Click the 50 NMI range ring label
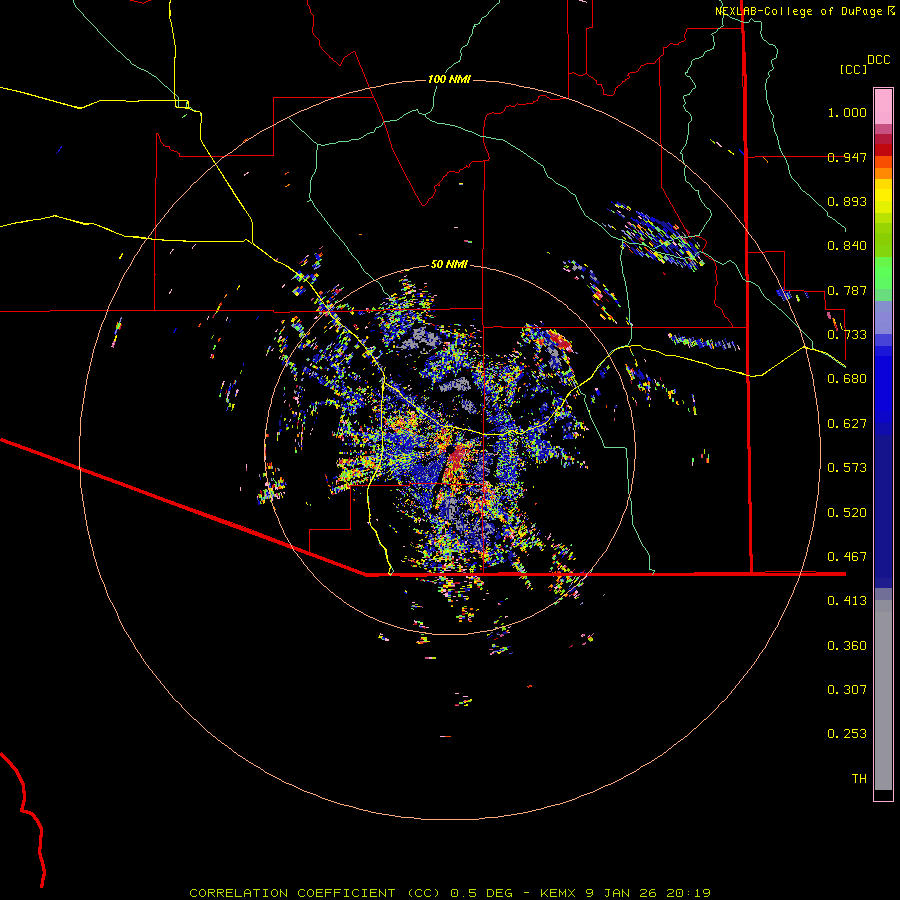The width and height of the screenshot is (900, 900). coord(449,264)
